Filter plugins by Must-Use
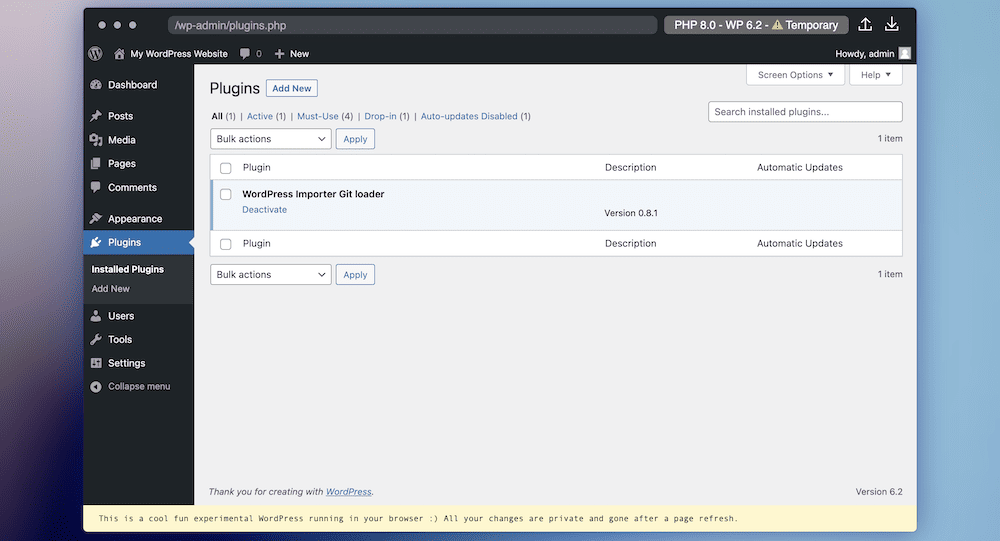The width and height of the screenshot is (1000, 541). pyautogui.click(x=318, y=116)
